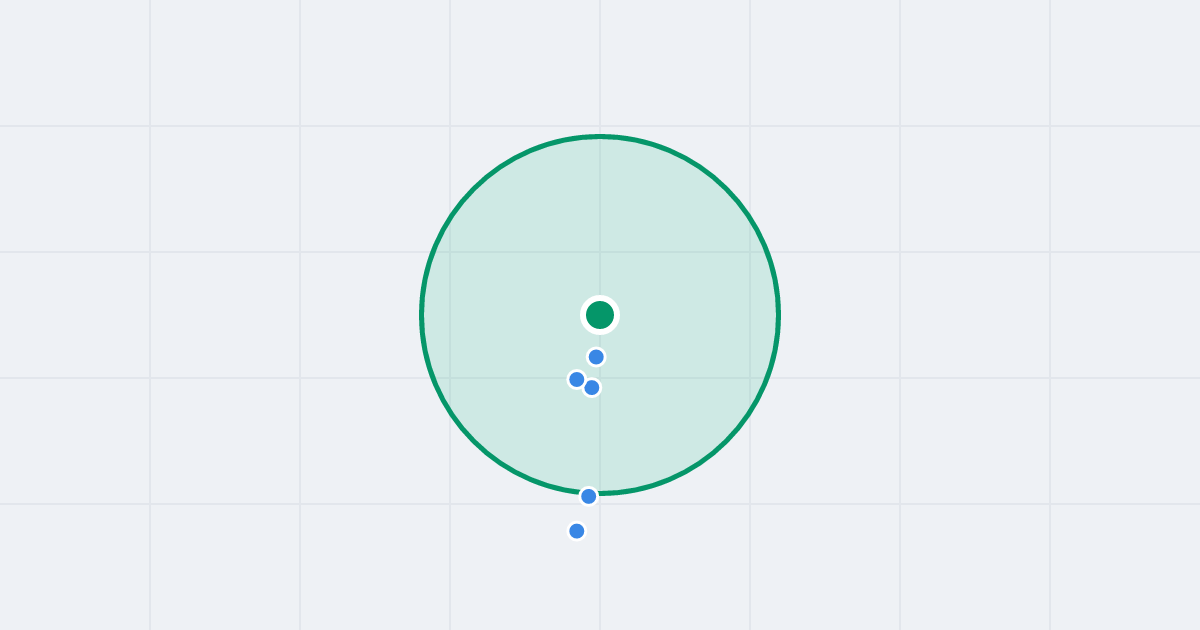The width and height of the screenshot is (1200, 630).
Task: Click the large green center marker
Action: click(x=600, y=315)
